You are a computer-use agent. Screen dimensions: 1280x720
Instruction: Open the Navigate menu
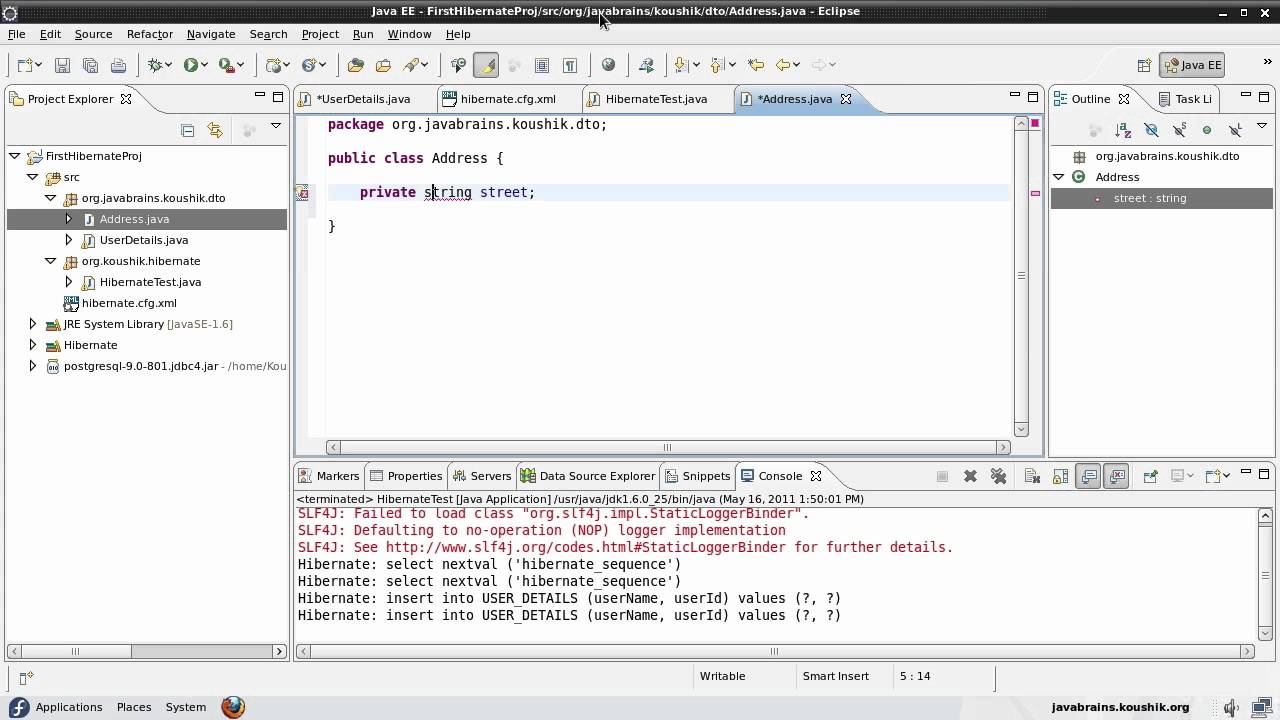pos(211,34)
